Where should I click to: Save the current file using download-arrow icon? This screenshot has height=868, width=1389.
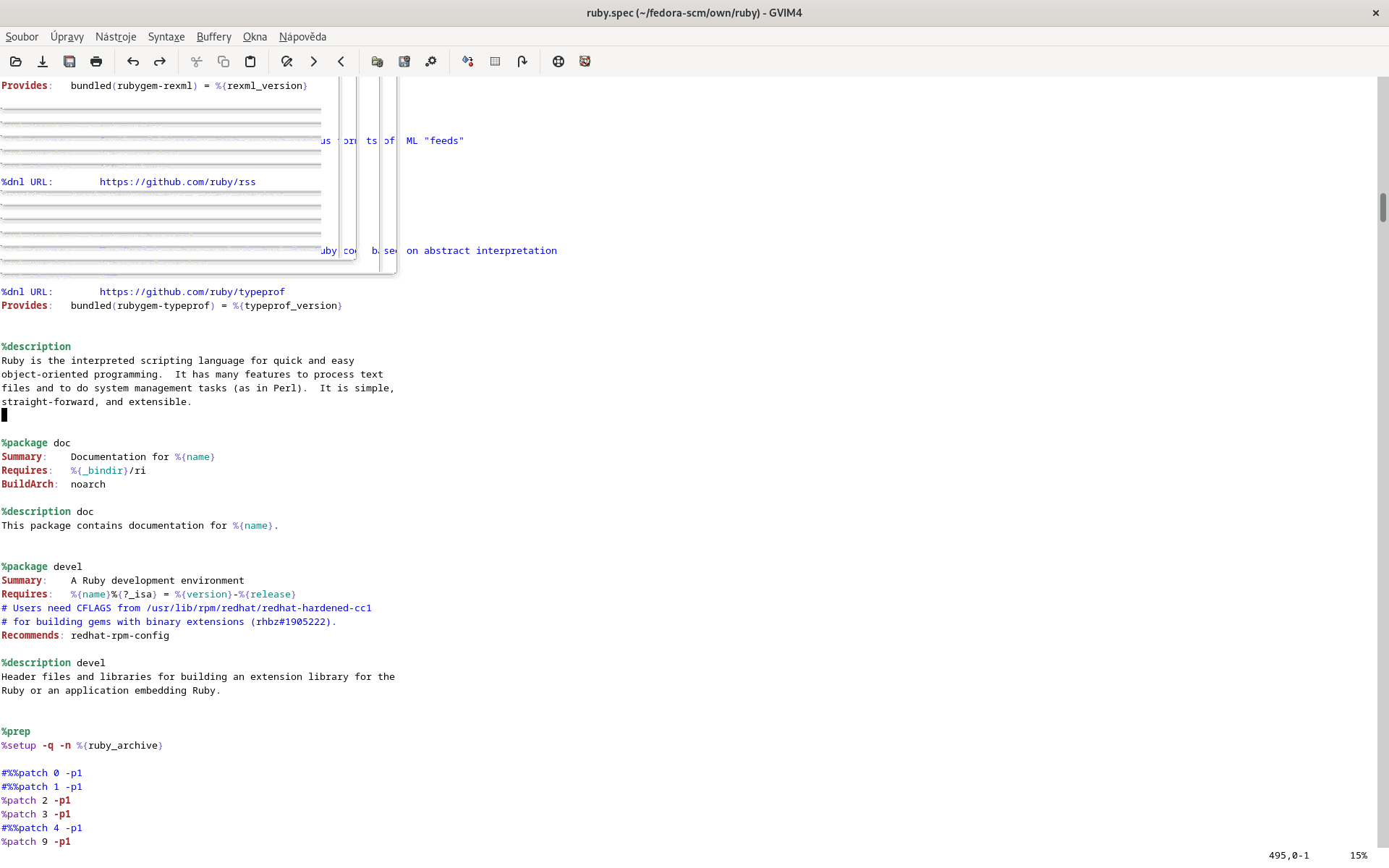point(43,61)
